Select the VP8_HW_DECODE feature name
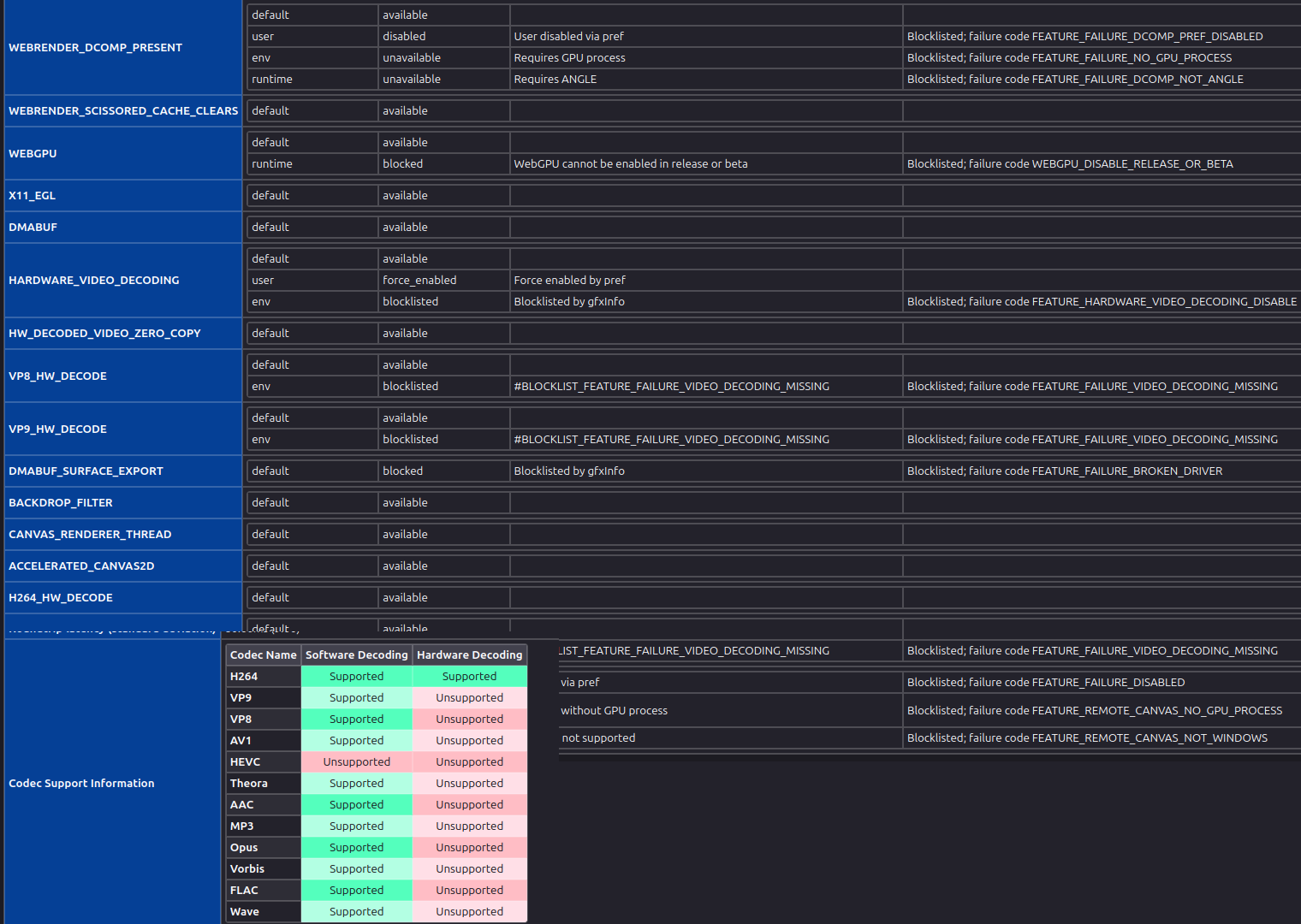The width and height of the screenshot is (1301, 924). [57, 376]
